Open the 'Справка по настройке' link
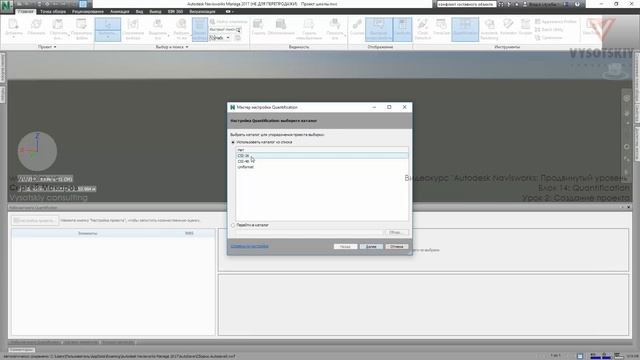Image resolution: width=640 pixels, height=360 pixels. click(249, 246)
